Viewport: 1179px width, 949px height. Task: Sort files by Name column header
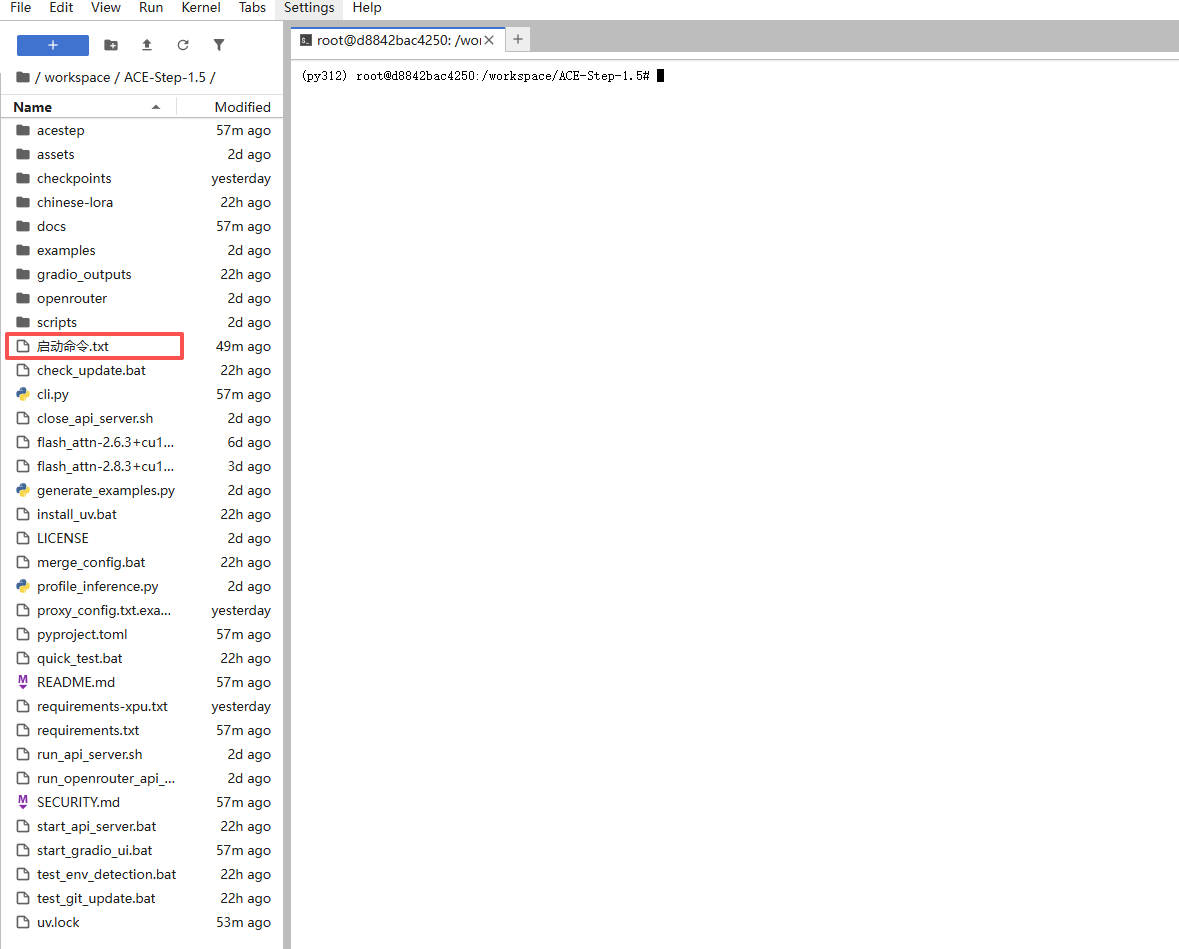click(x=33, y=107)
